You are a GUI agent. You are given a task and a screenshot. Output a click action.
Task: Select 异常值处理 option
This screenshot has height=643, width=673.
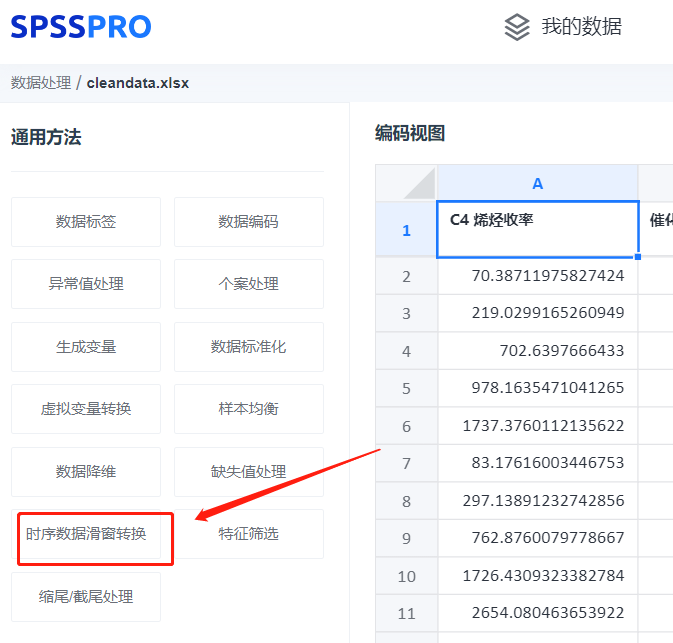[86, 284]
